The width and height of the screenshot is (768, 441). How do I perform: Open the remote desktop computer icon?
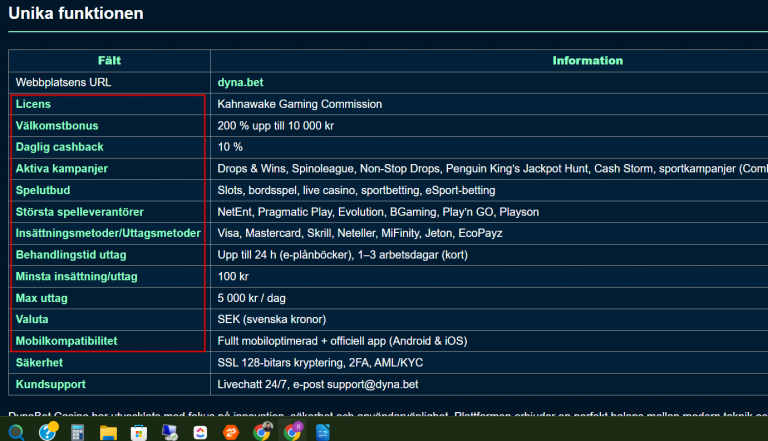tap(169, 432)
